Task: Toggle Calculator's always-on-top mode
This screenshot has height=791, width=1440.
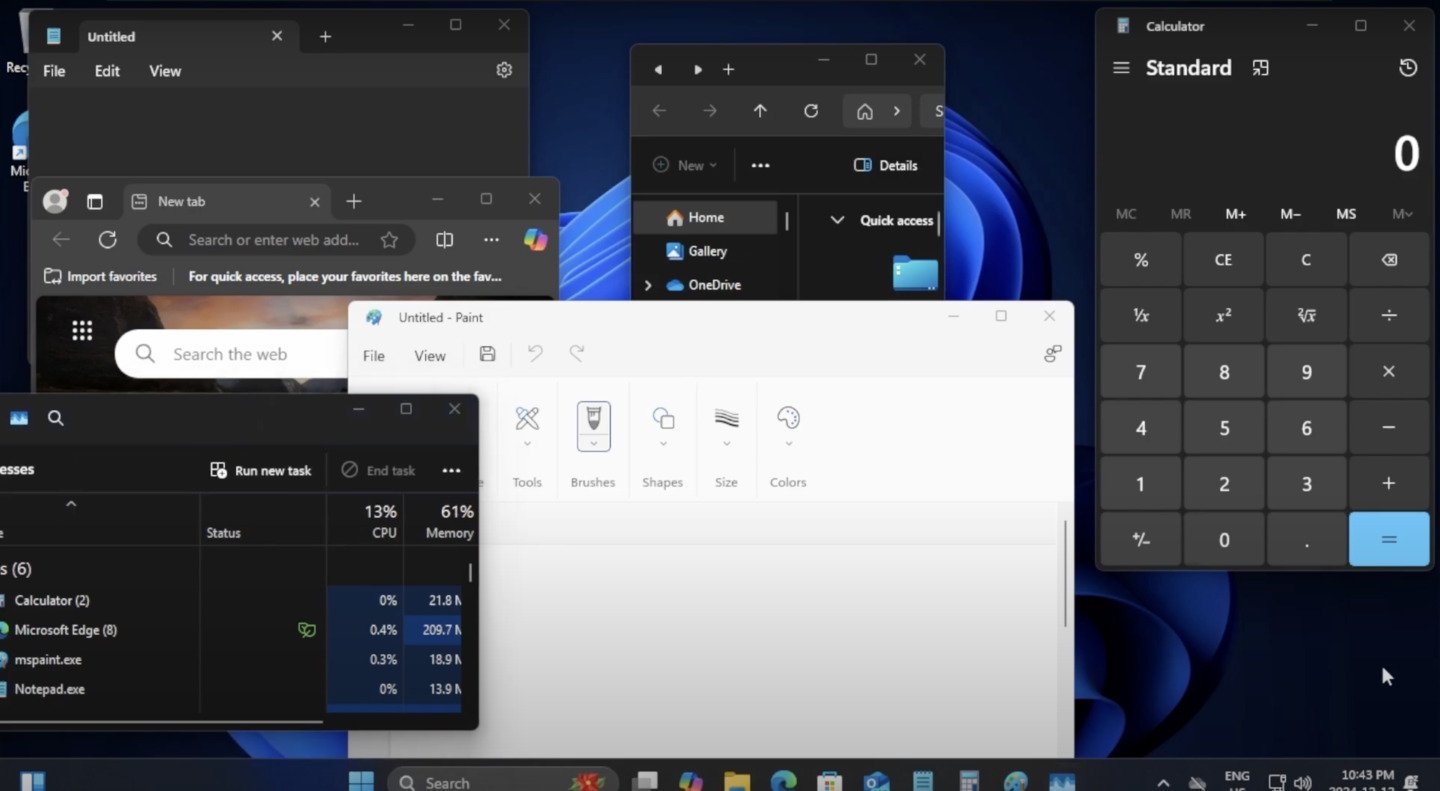Action: click(x=1260, y=67)
